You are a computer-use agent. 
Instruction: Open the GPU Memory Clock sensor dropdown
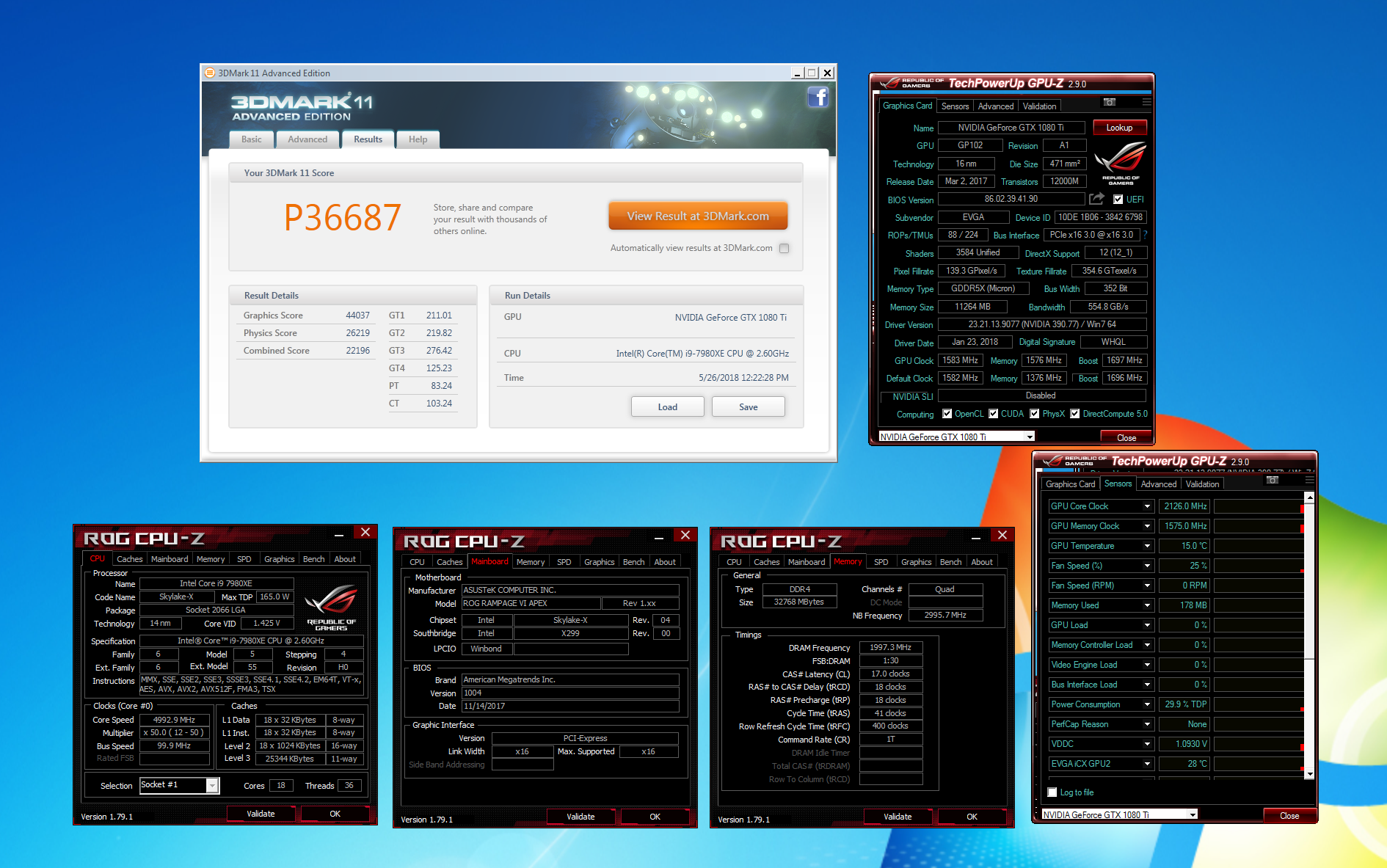[x=1147, y=526]
